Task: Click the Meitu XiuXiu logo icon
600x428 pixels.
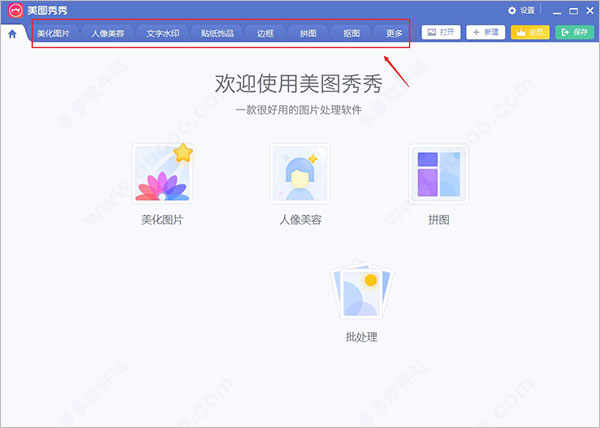Action: click(14, 10)
